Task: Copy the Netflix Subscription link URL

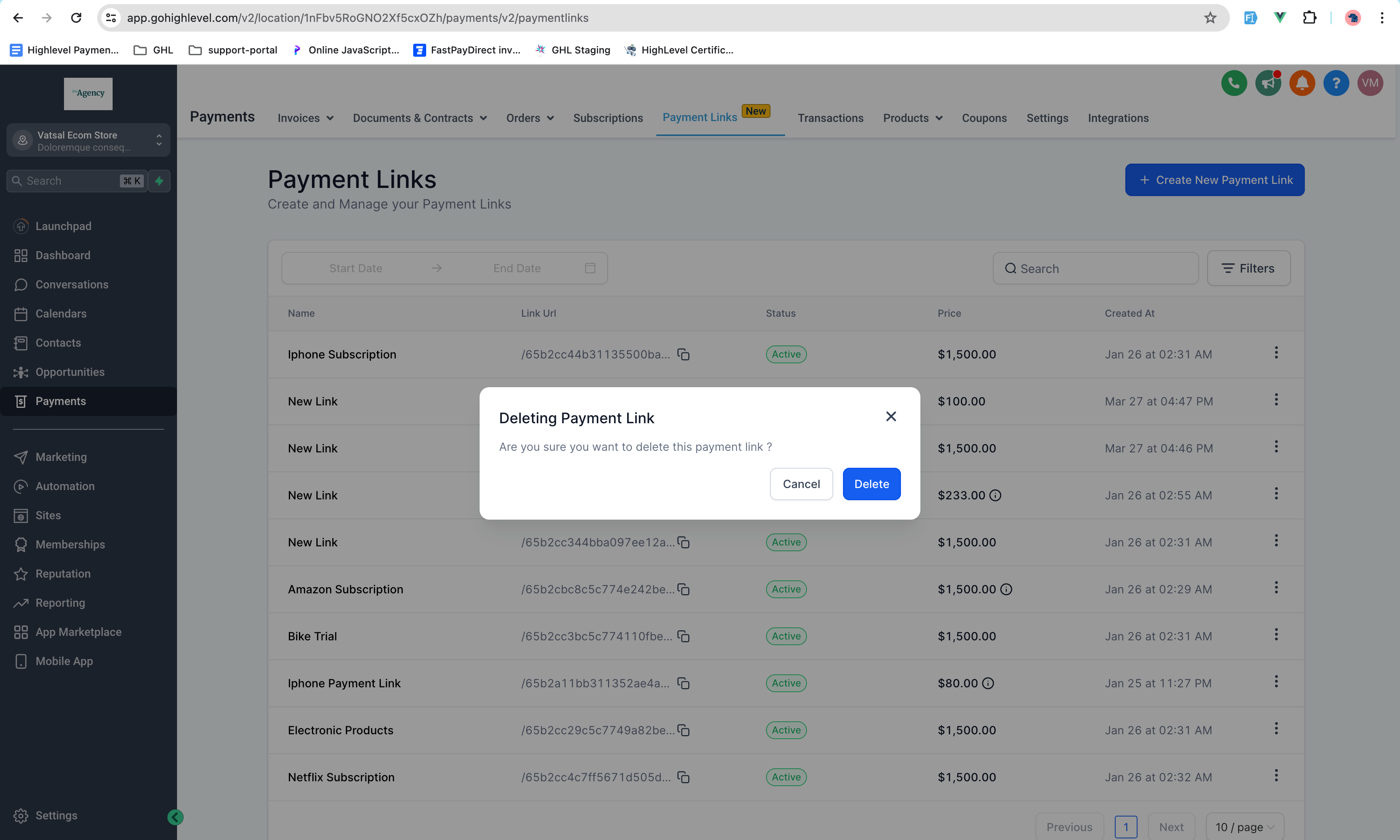Action: (683, 777)
